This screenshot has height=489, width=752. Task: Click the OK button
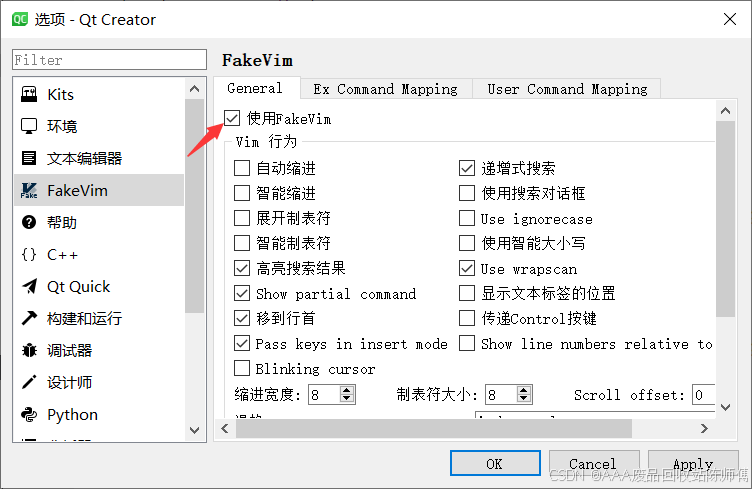pos(495,464)
